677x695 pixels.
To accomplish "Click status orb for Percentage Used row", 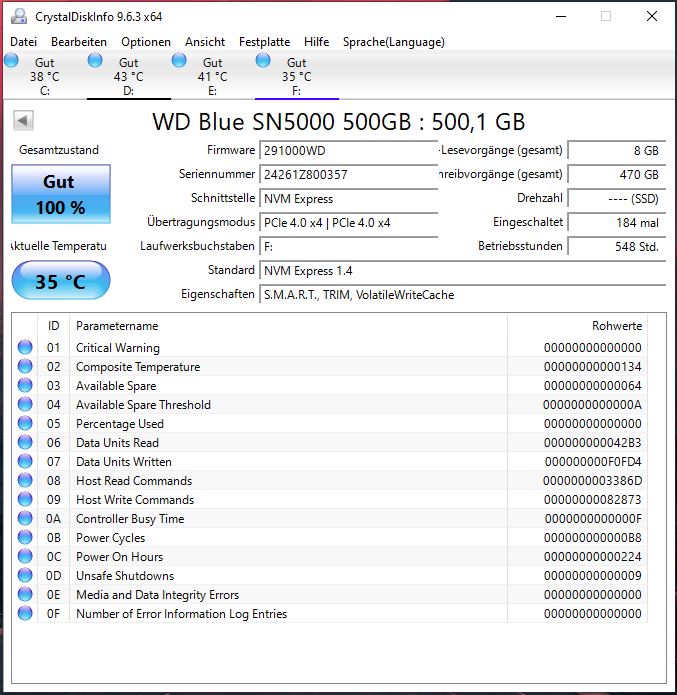I will tap(25, 423).
